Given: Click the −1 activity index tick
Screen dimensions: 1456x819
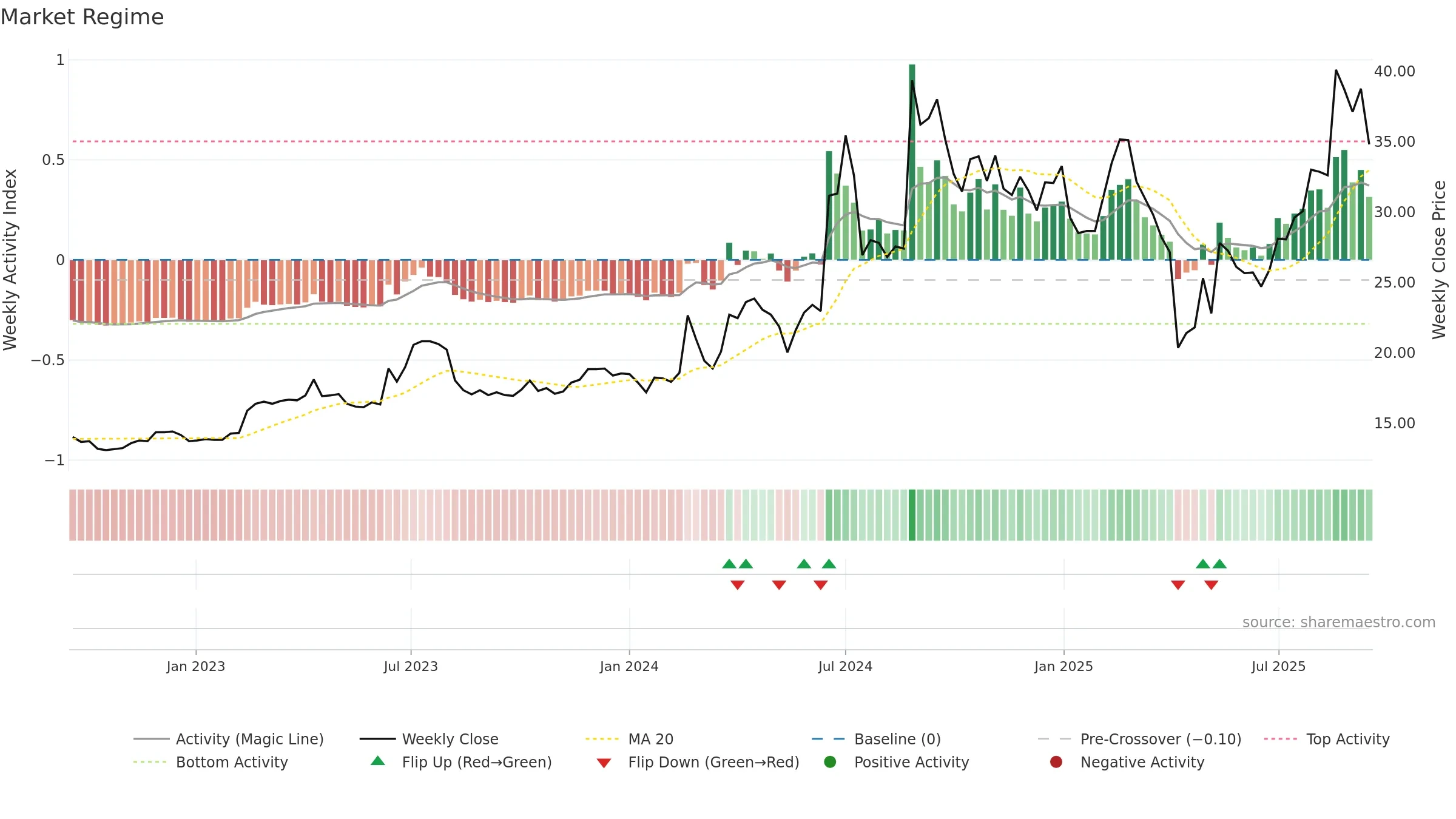Looking at the screenshot, I should coord(55,460).
